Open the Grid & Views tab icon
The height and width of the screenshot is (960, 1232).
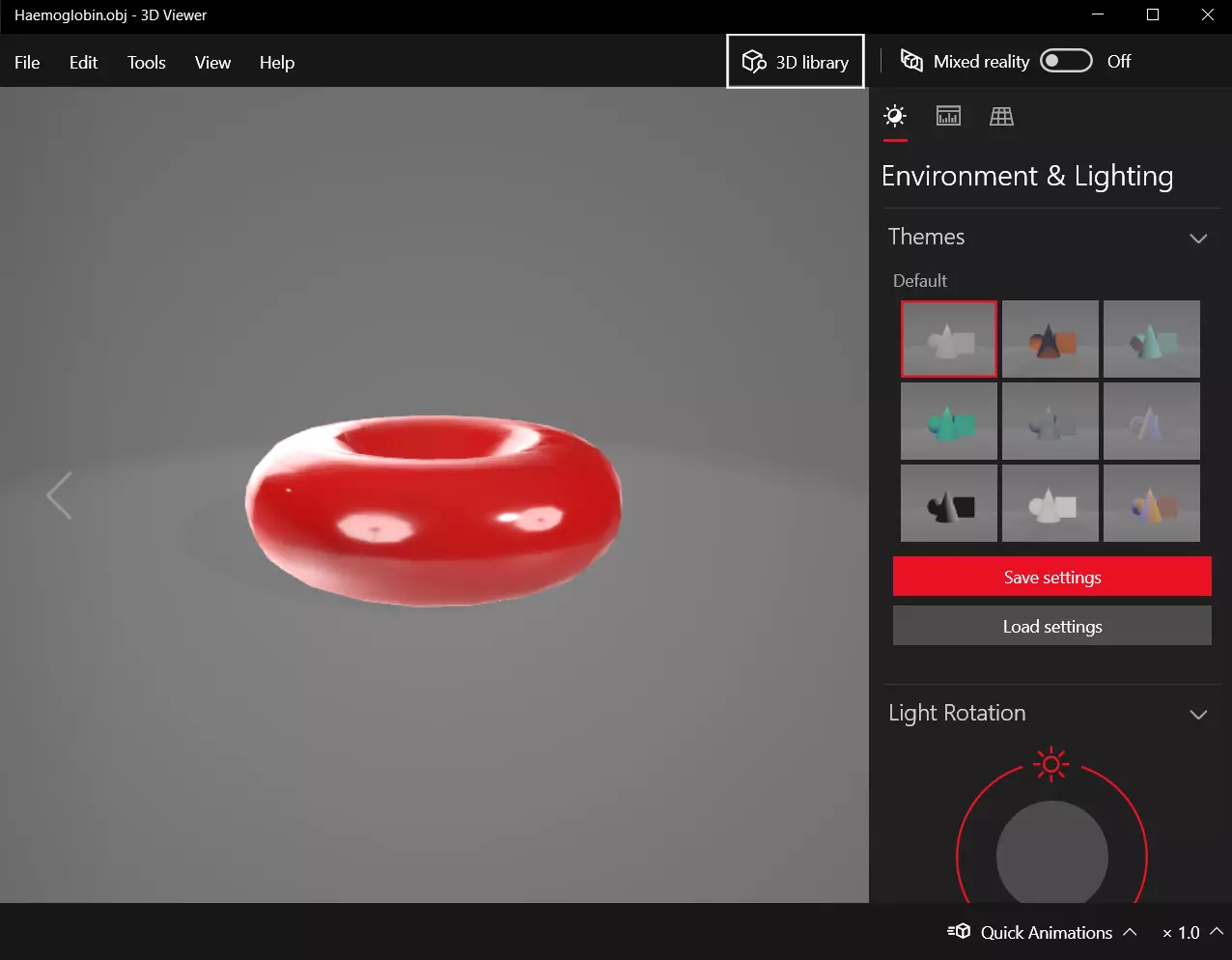pos(1001,116)
